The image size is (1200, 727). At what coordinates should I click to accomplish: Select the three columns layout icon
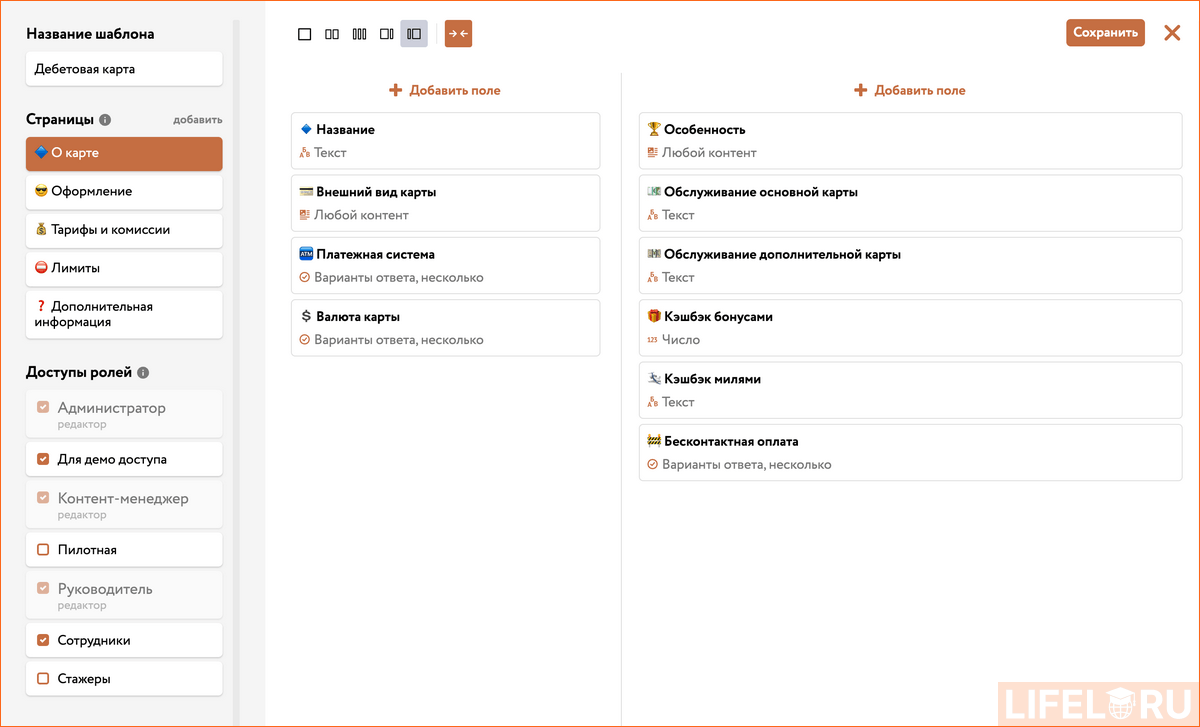pos(359,33)
